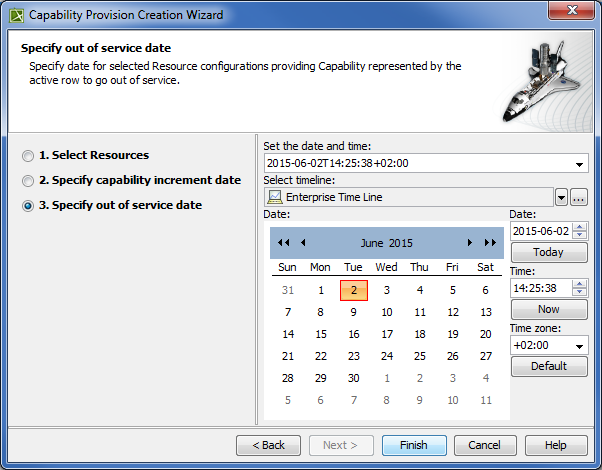This screenshot has height=470, width=602.
Task: Click the Finish button
Action: tap(414, 445)
